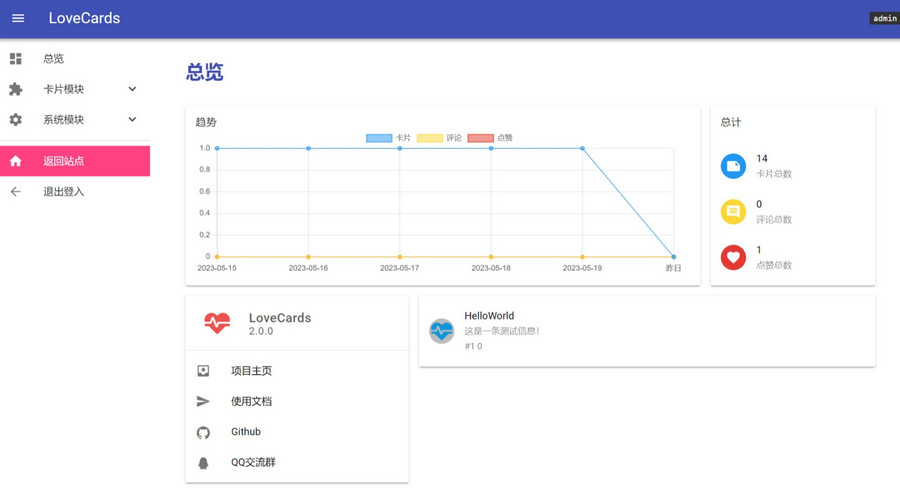
Task: Open the hamburger navigation menu
Action: 18,18
